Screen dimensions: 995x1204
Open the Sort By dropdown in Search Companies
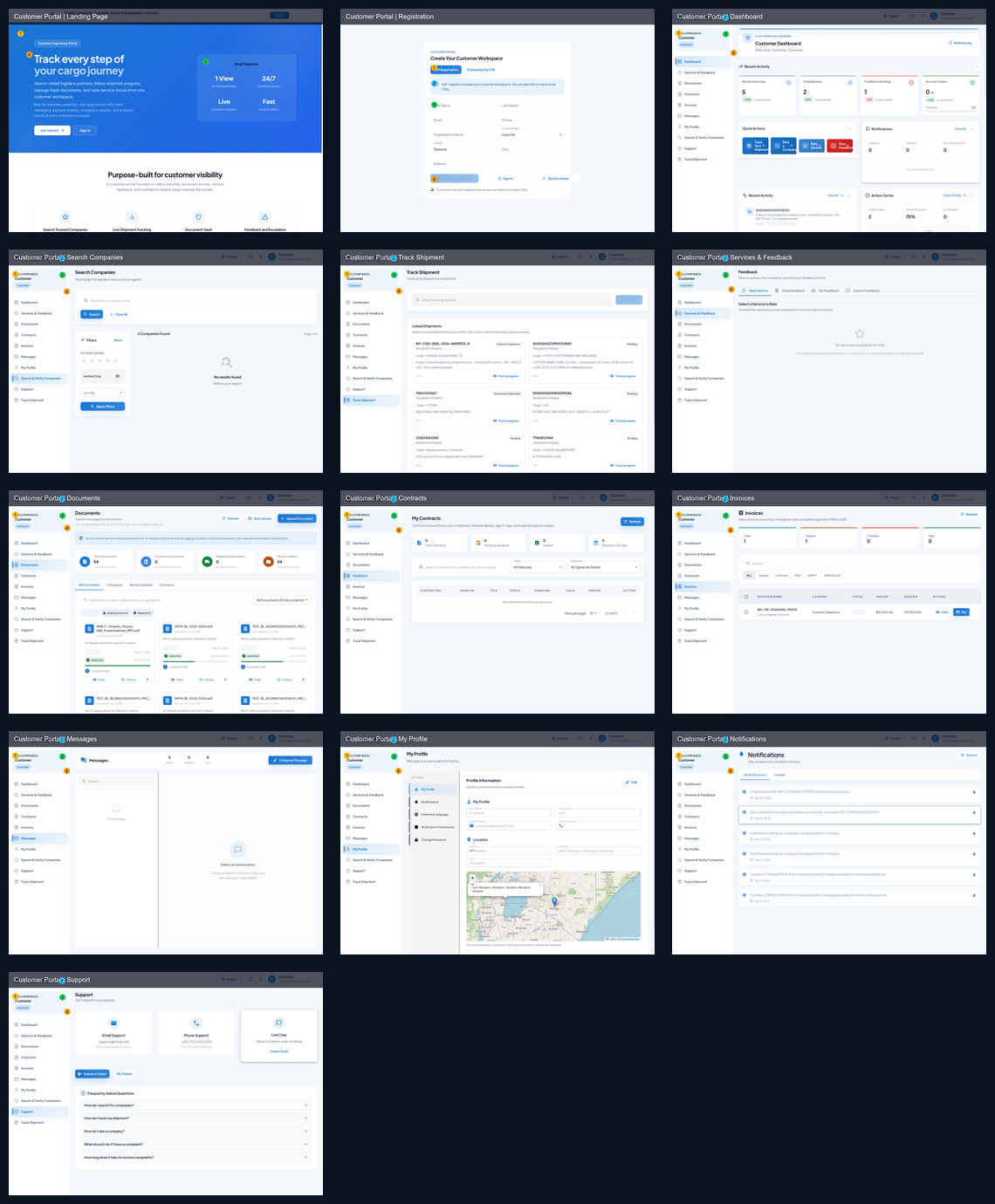102,393
